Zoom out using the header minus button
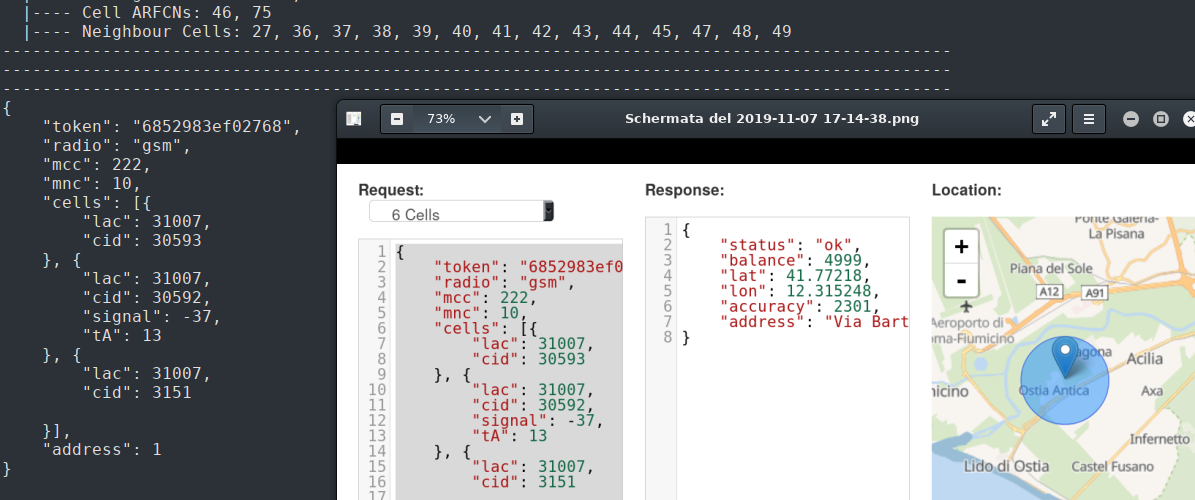 (397, 119)
